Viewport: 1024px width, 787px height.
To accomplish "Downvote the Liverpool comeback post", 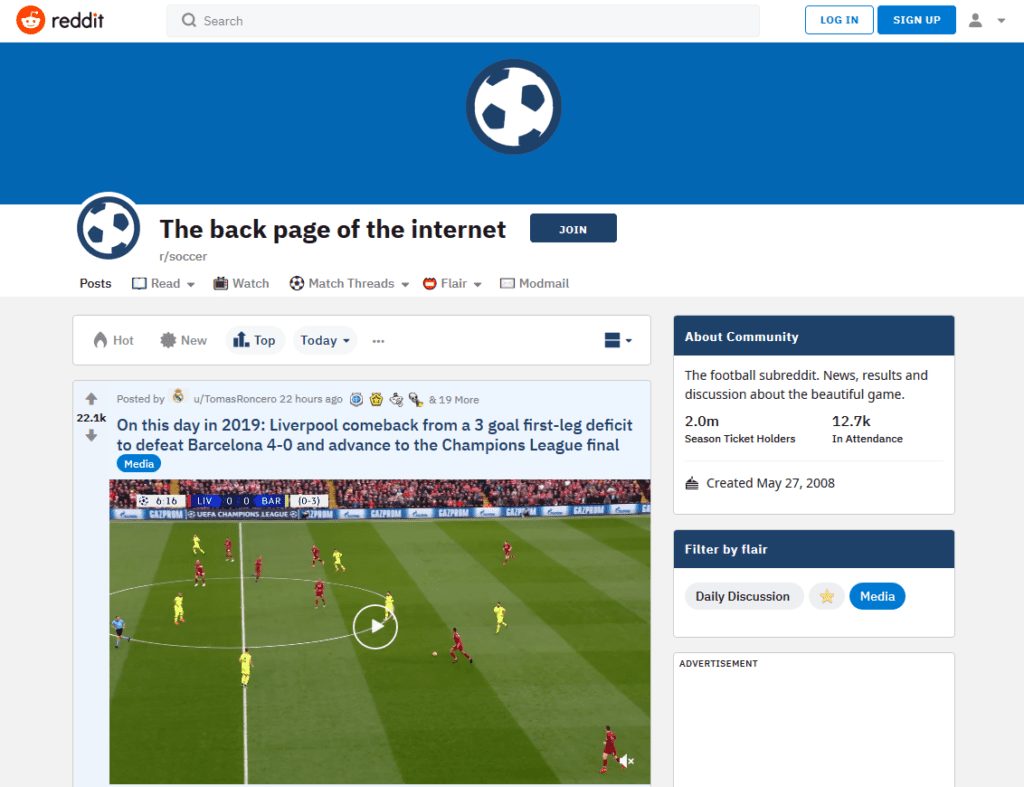I will (x=91, y=436).
